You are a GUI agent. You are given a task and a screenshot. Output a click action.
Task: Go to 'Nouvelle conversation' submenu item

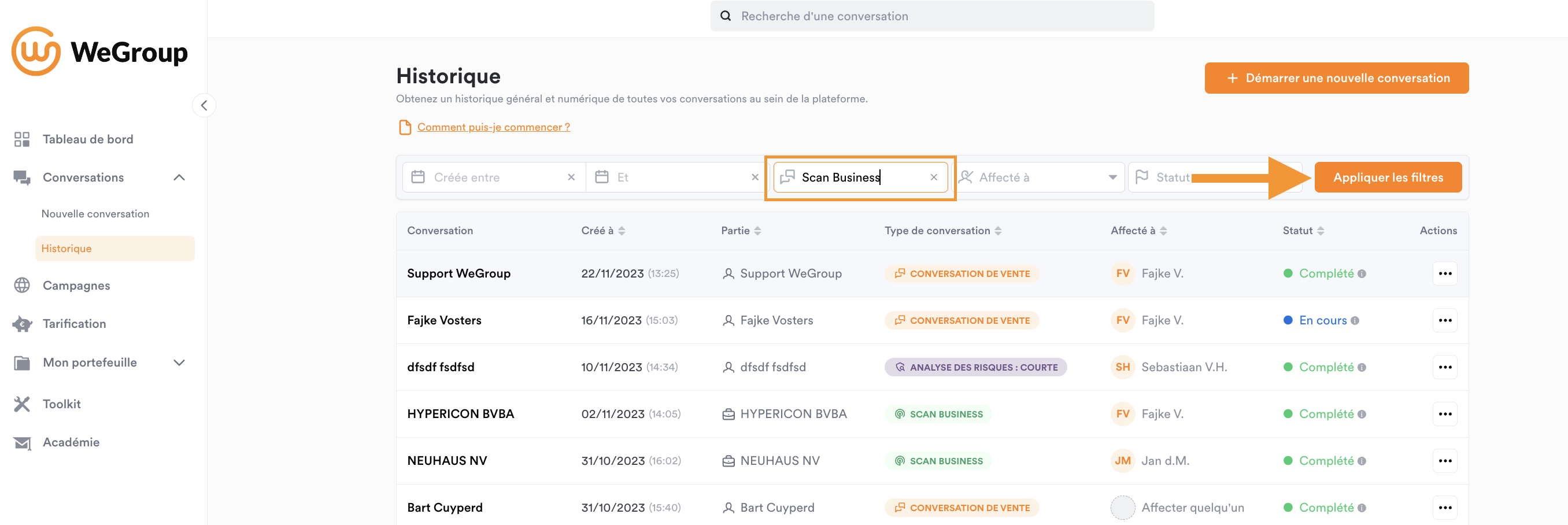(95, 214)
